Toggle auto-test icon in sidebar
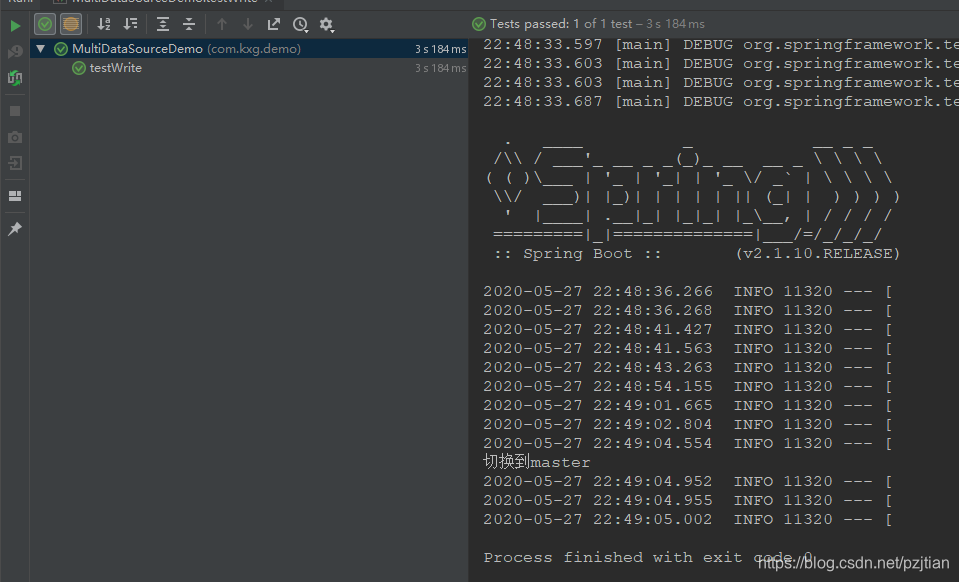This screenshot has height=582, width=959. coord(15,78)
